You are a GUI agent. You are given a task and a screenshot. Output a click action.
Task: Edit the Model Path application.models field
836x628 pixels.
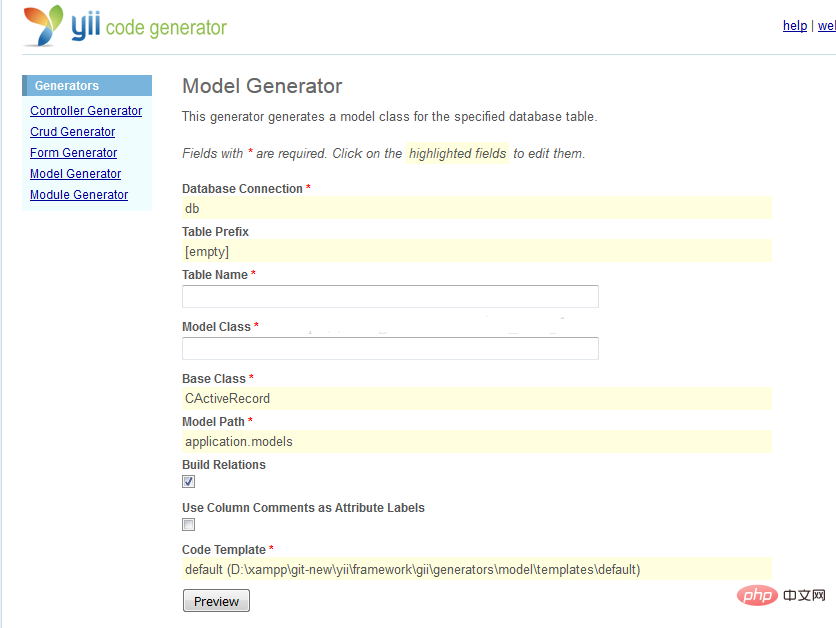click(x=476, y=441)
